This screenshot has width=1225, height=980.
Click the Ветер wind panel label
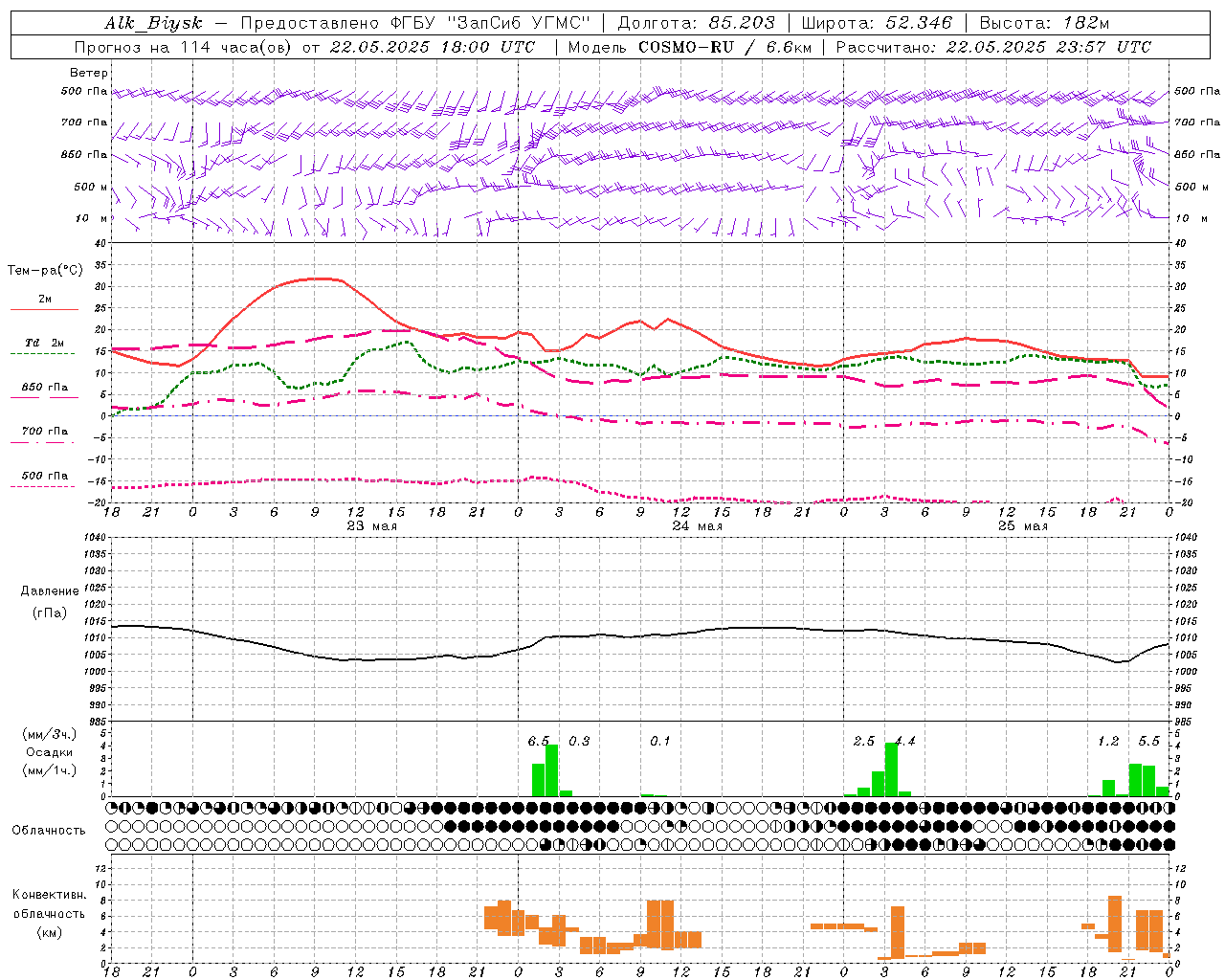(89, 73)
